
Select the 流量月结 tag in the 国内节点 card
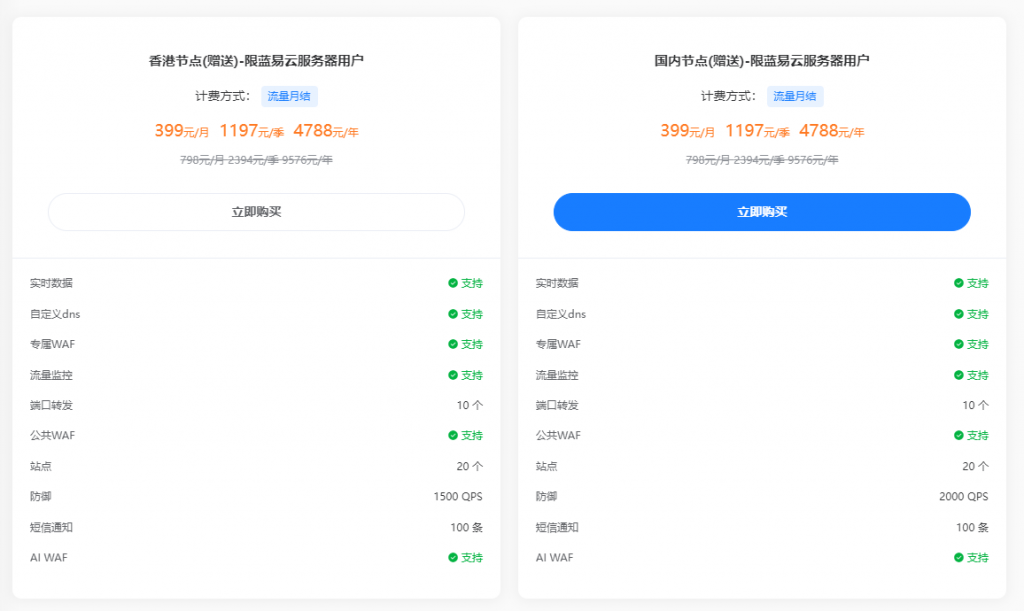tap(795, 96)
